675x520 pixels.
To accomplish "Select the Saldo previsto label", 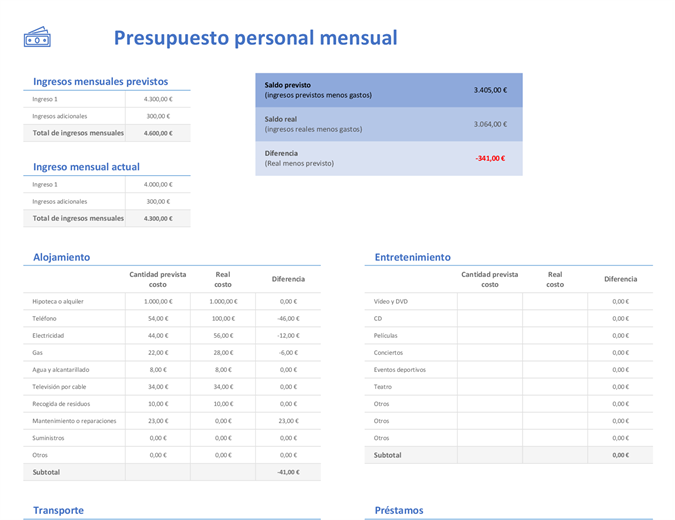I will (x=288, y=85).
